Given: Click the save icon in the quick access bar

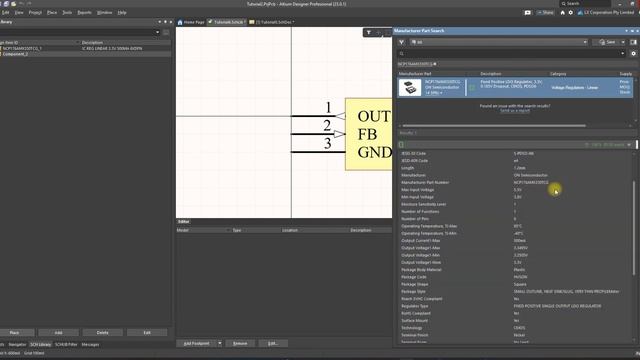Looking at the screenshot, I should [6, 3].
